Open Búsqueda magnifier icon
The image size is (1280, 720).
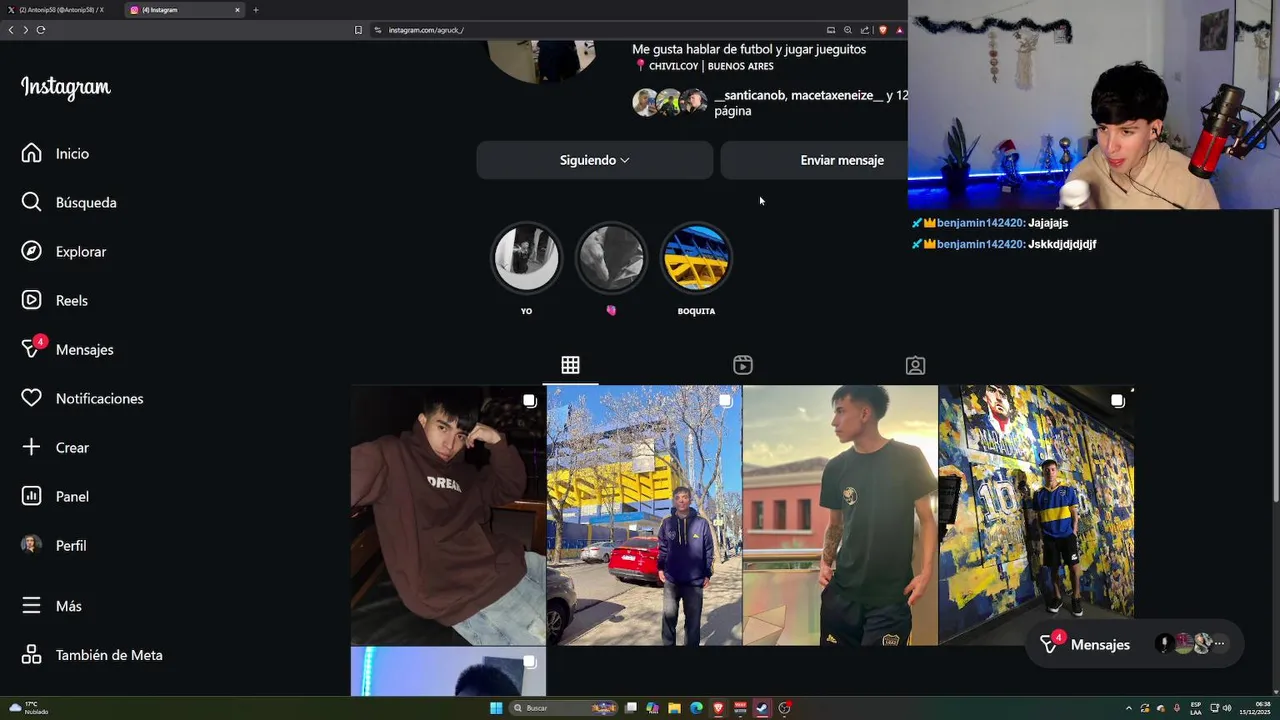32,202
